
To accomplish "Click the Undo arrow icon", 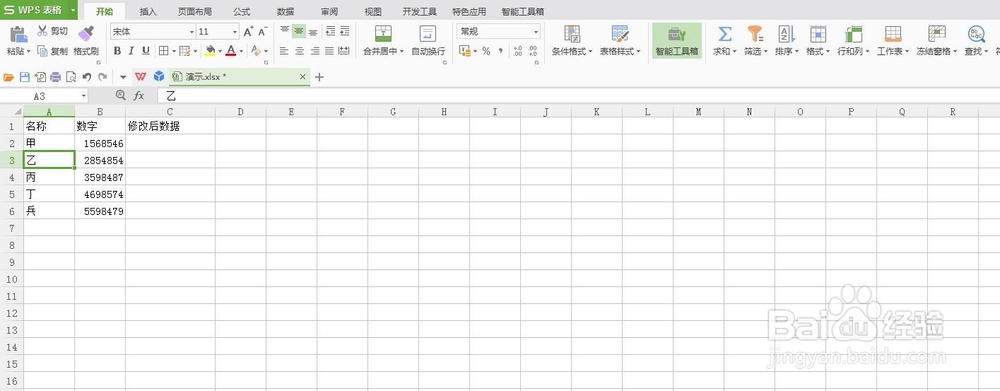I will (87, 77).
